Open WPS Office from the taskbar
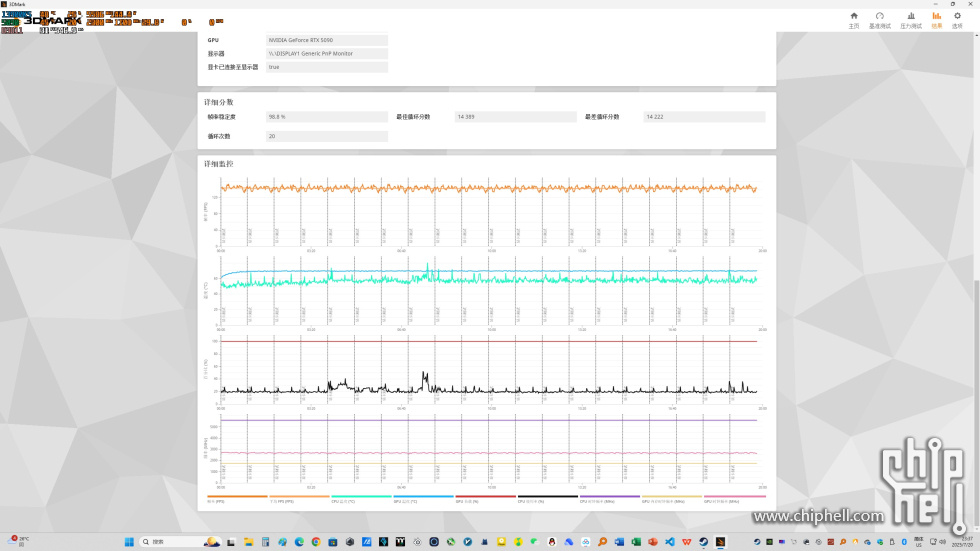The image size is (980, 551). coord(687,542)
